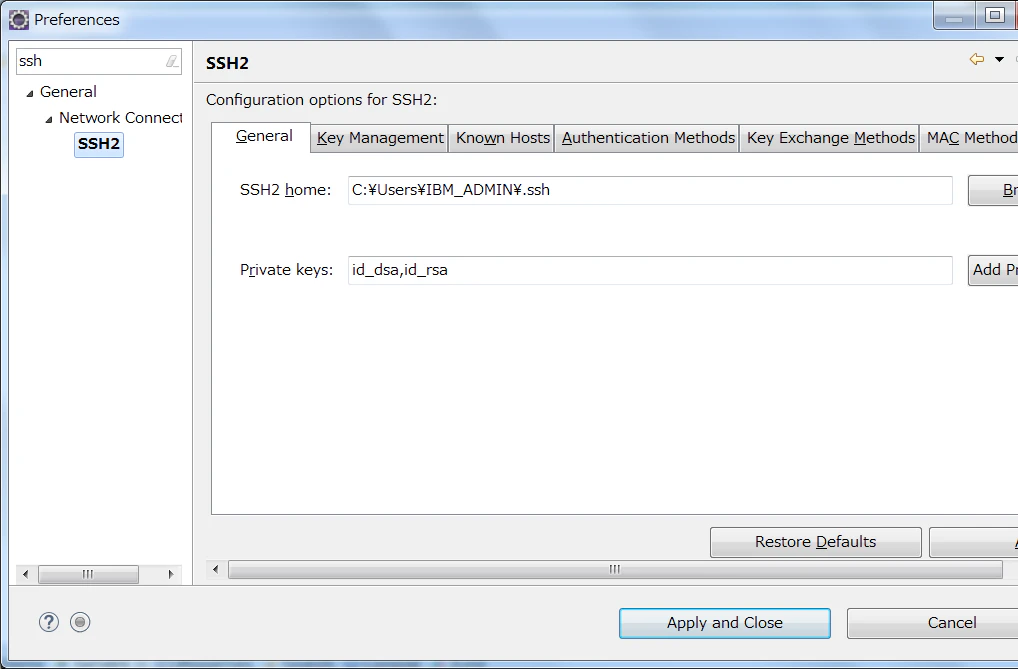Click the help question mark icon
This screenshot has height=669, width=1018.
tap(49, 622)
